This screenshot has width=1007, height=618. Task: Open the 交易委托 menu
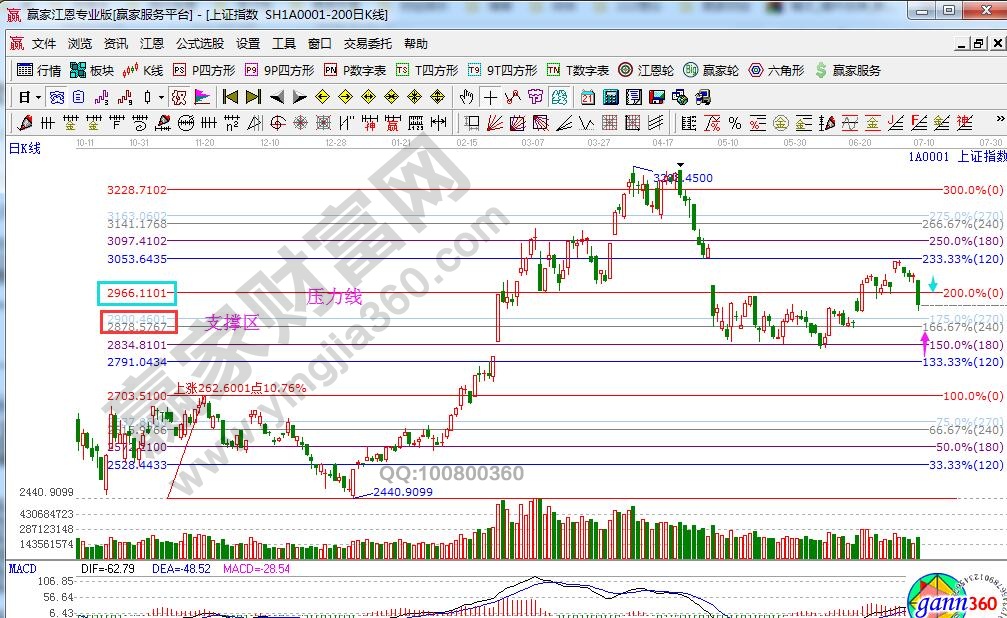click(368, 44)
